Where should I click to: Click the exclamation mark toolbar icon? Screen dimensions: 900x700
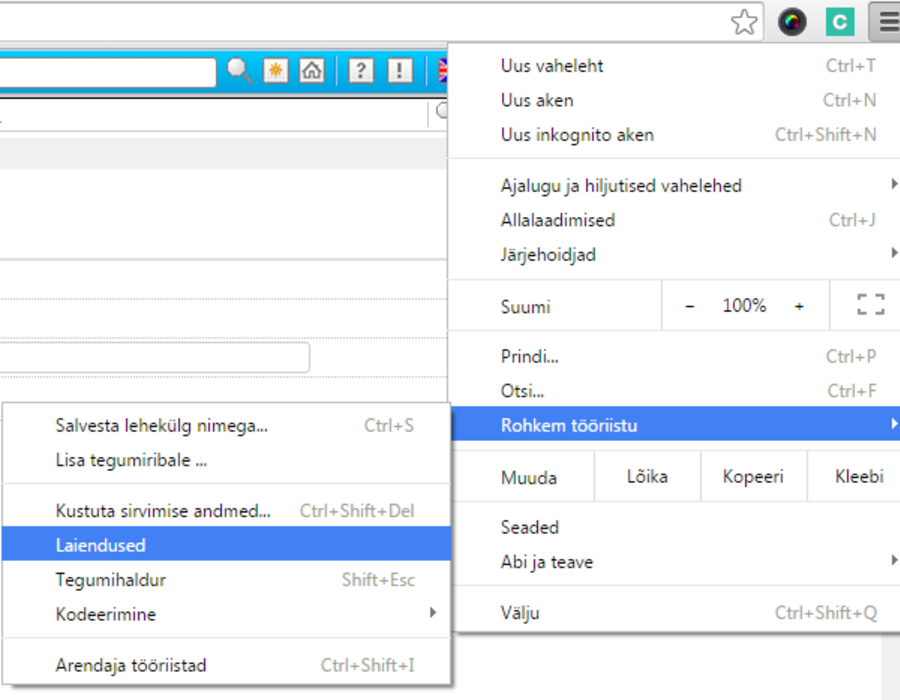point(399,71)
